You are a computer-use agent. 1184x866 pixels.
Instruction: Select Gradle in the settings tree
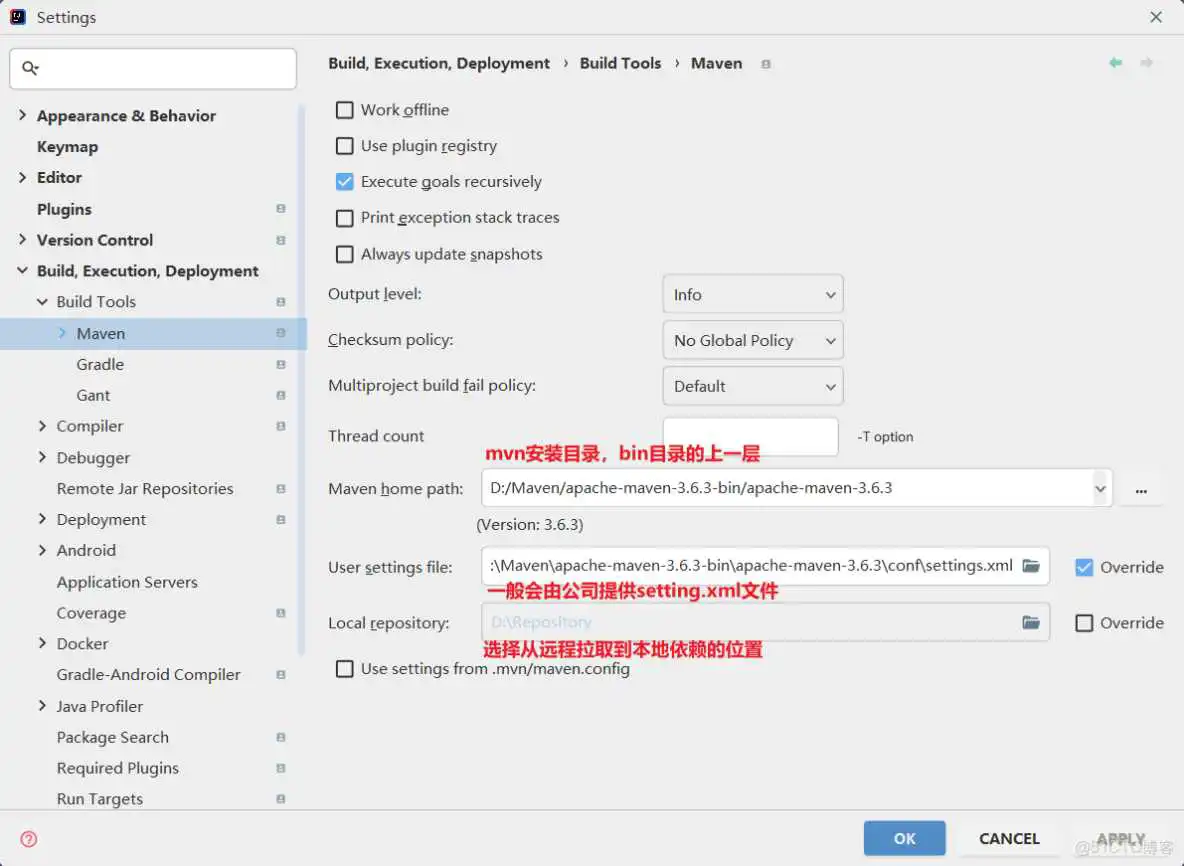tap(99, 364)
